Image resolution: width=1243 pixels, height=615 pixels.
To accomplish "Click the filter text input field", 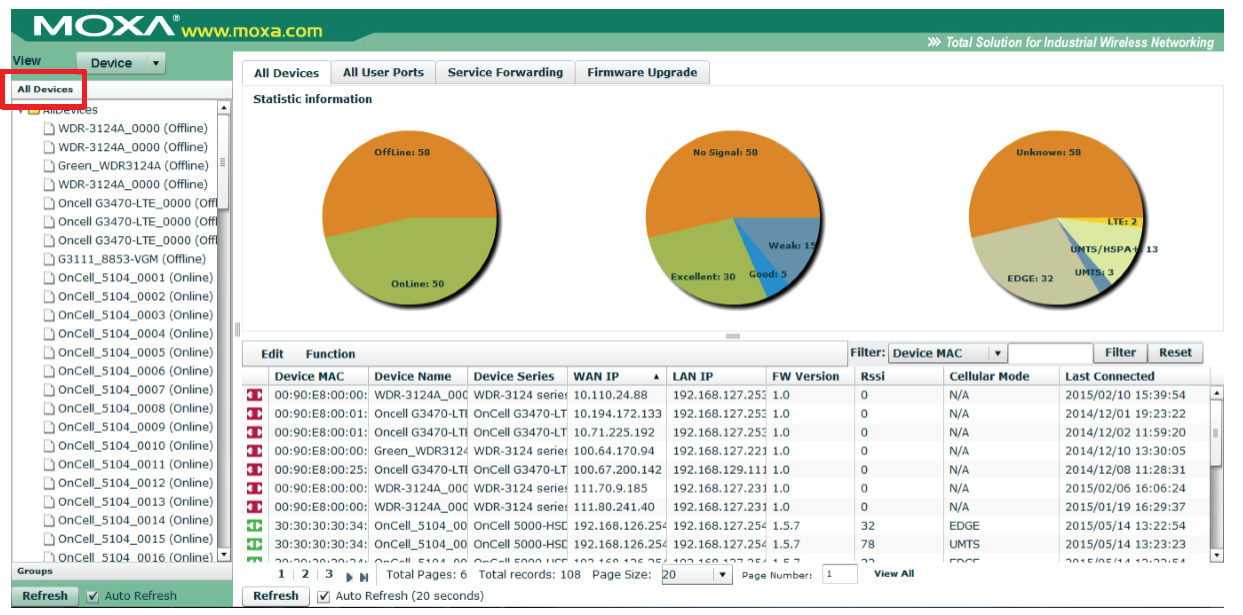I will [1050, 353].
